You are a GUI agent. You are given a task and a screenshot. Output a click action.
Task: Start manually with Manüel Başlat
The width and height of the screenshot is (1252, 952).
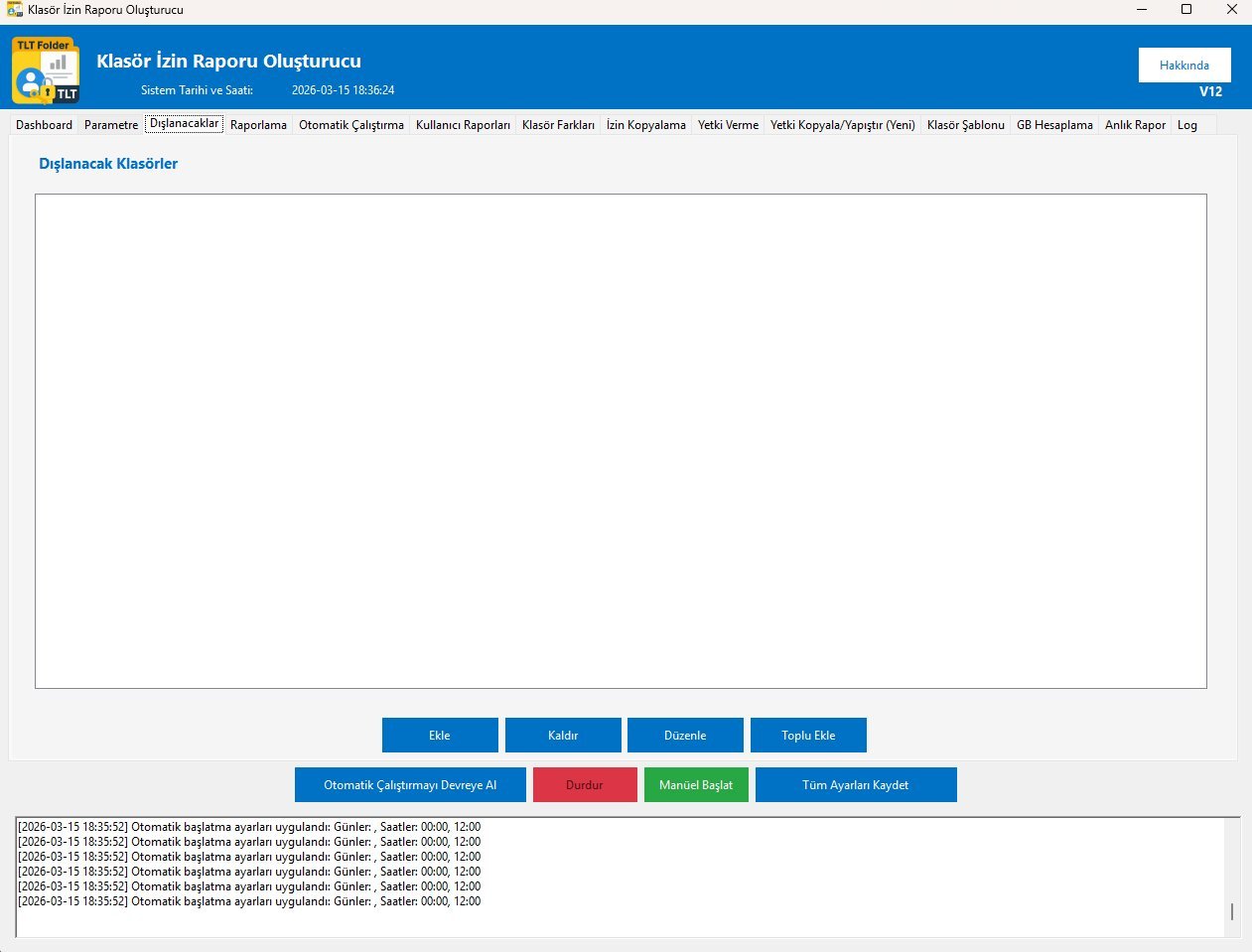696,785
